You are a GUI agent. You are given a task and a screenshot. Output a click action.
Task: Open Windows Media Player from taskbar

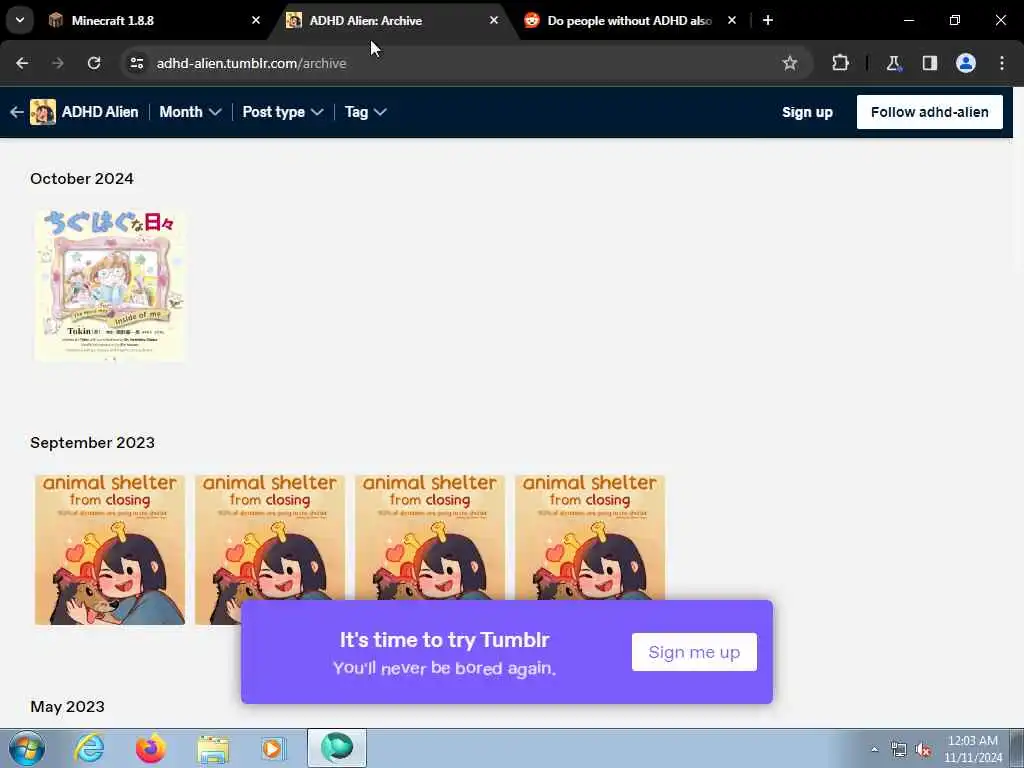click(x=273, y=748)
